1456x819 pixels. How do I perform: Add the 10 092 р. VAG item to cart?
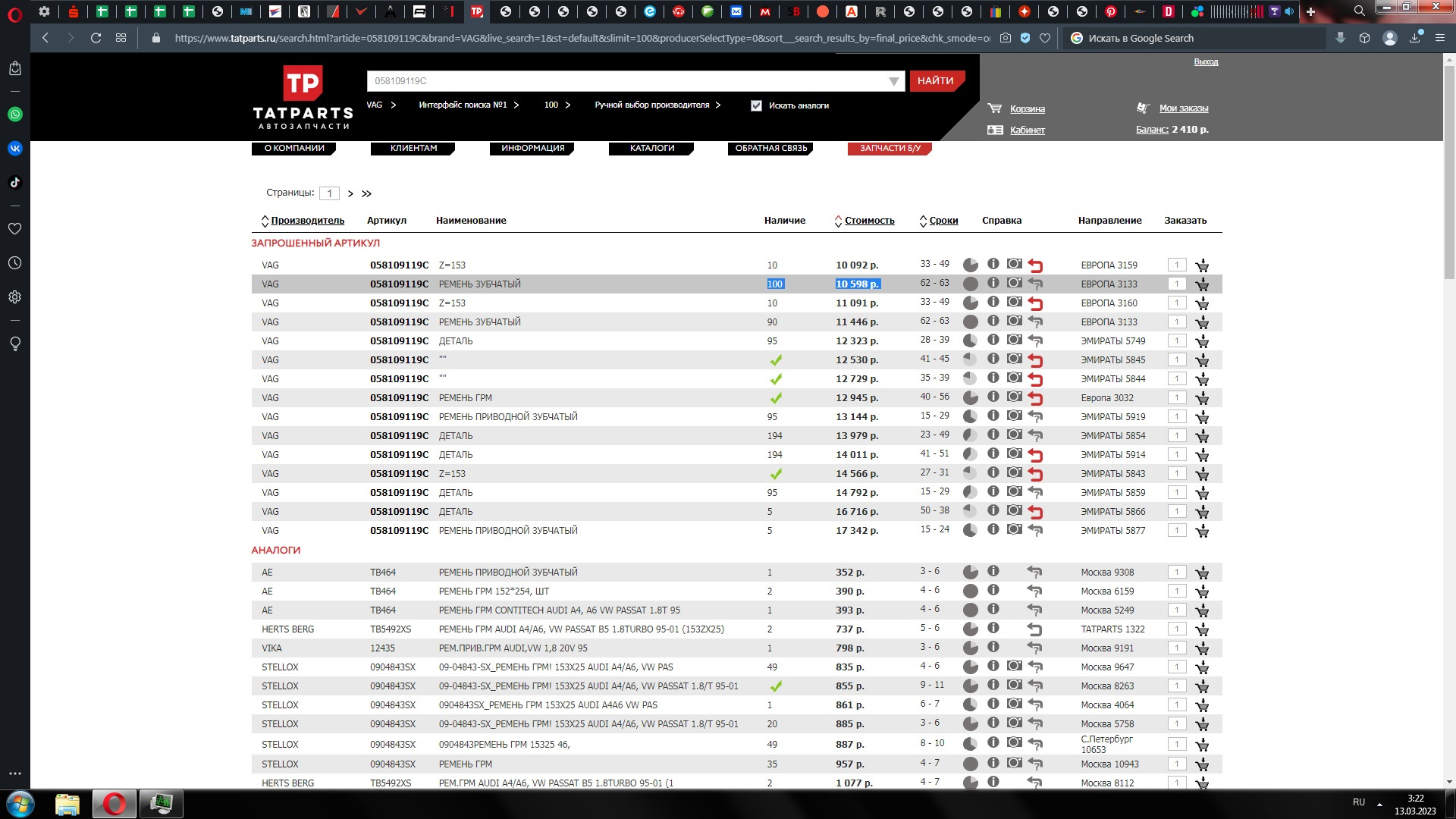[x=1202, y=265]
